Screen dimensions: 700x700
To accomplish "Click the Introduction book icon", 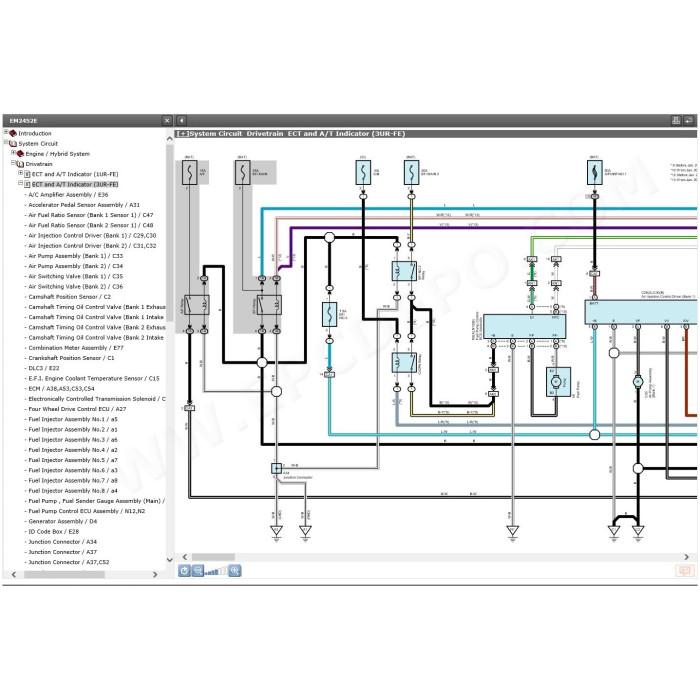I will click(x=13, y=133).
